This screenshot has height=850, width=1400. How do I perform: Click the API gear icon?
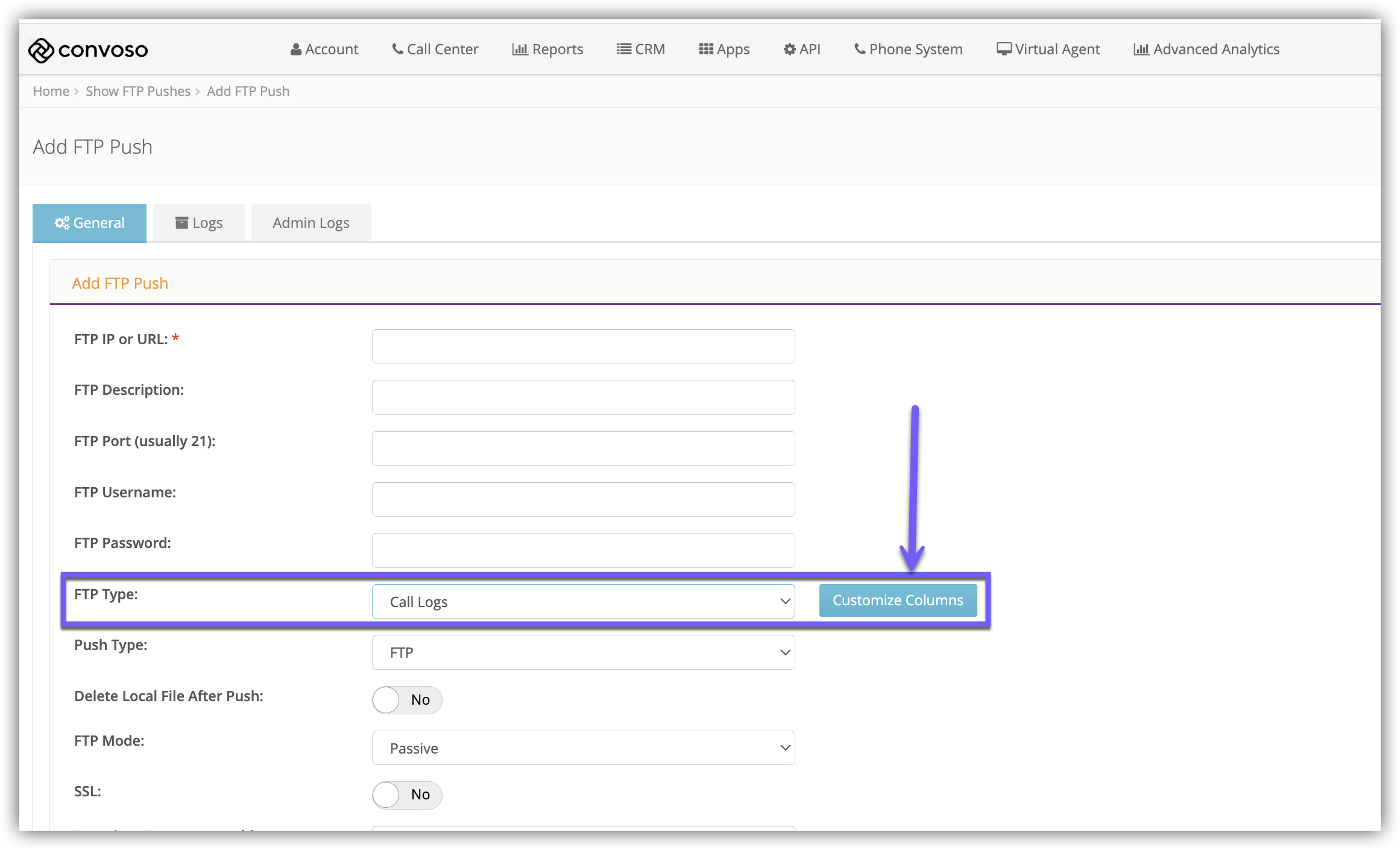pyautogui.click(x=789, y=49)
